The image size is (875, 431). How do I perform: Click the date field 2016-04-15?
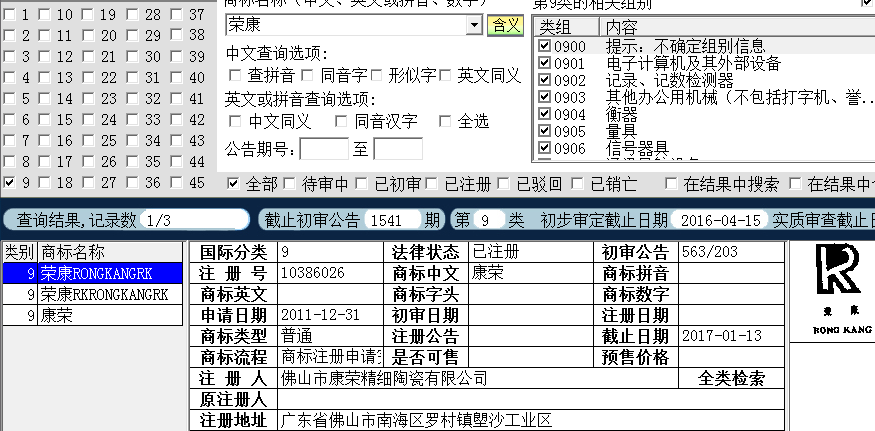pos(720,220)
